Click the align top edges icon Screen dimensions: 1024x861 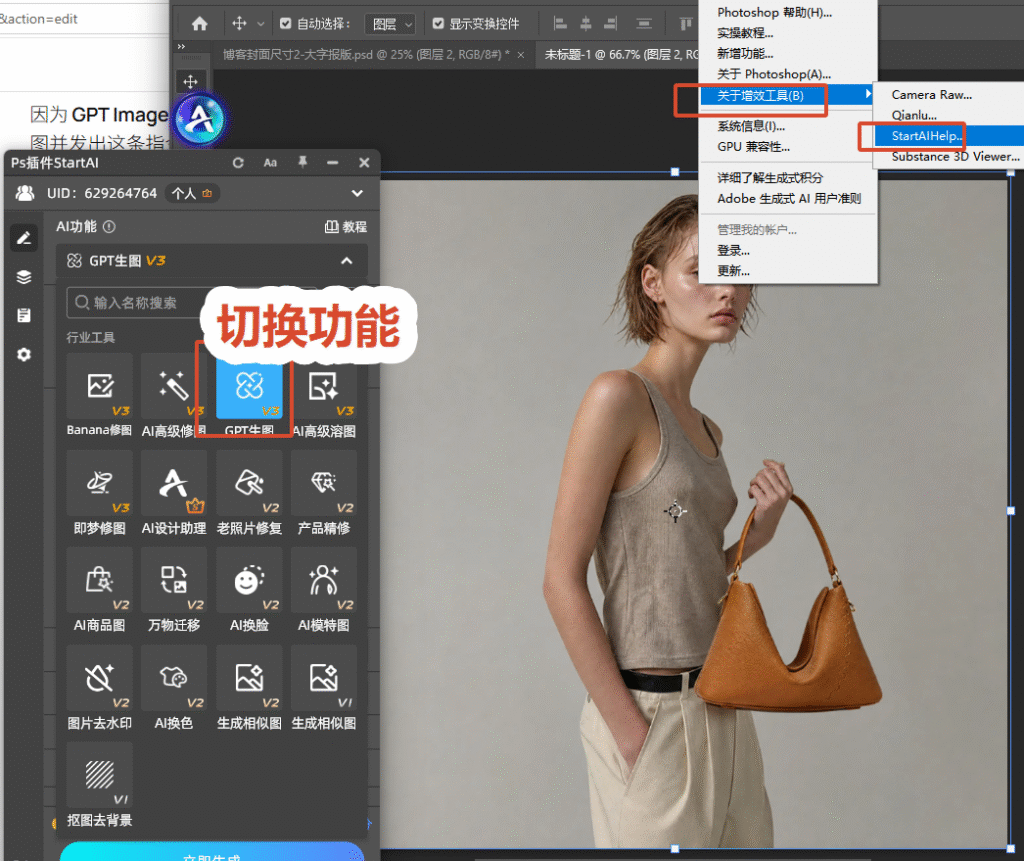(685, 24)
